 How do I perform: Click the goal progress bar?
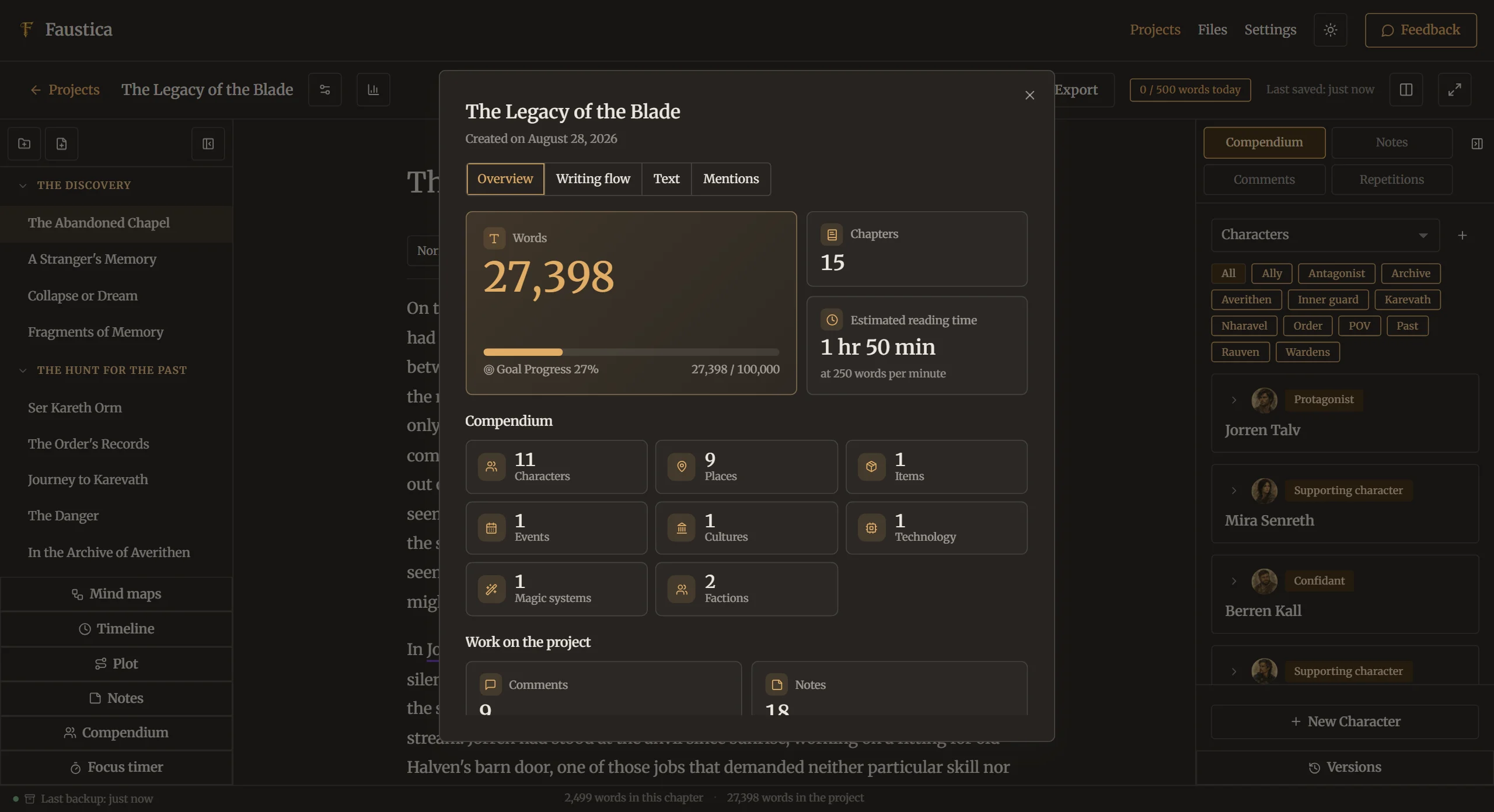tap(631, 352)
